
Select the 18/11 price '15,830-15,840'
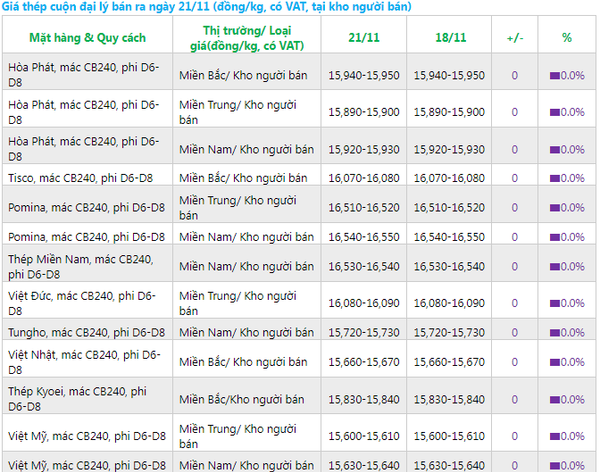449,399
